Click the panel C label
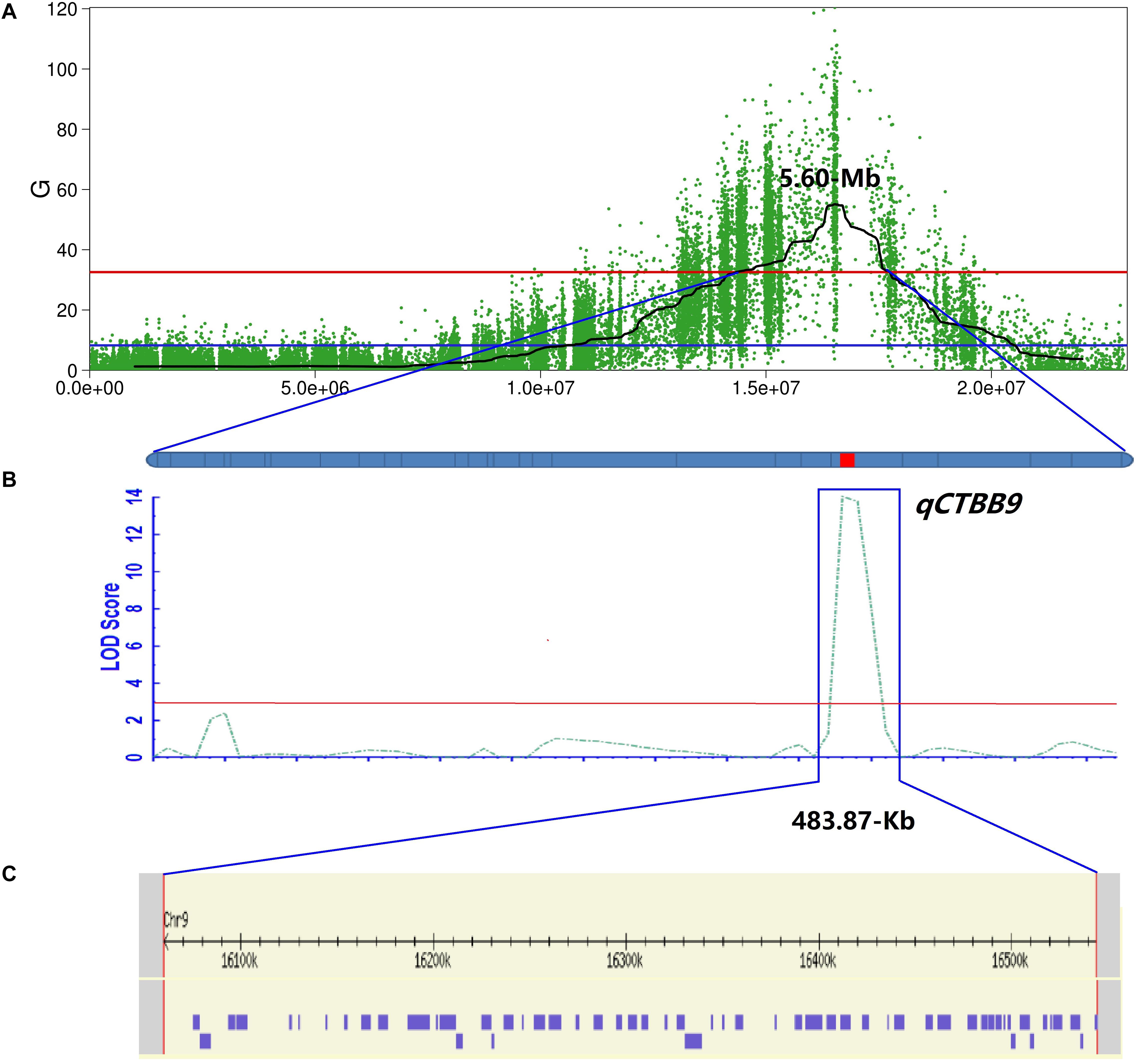This screenshot has height=1064, width=1136. pyautogui.click(x=9, y=873)
